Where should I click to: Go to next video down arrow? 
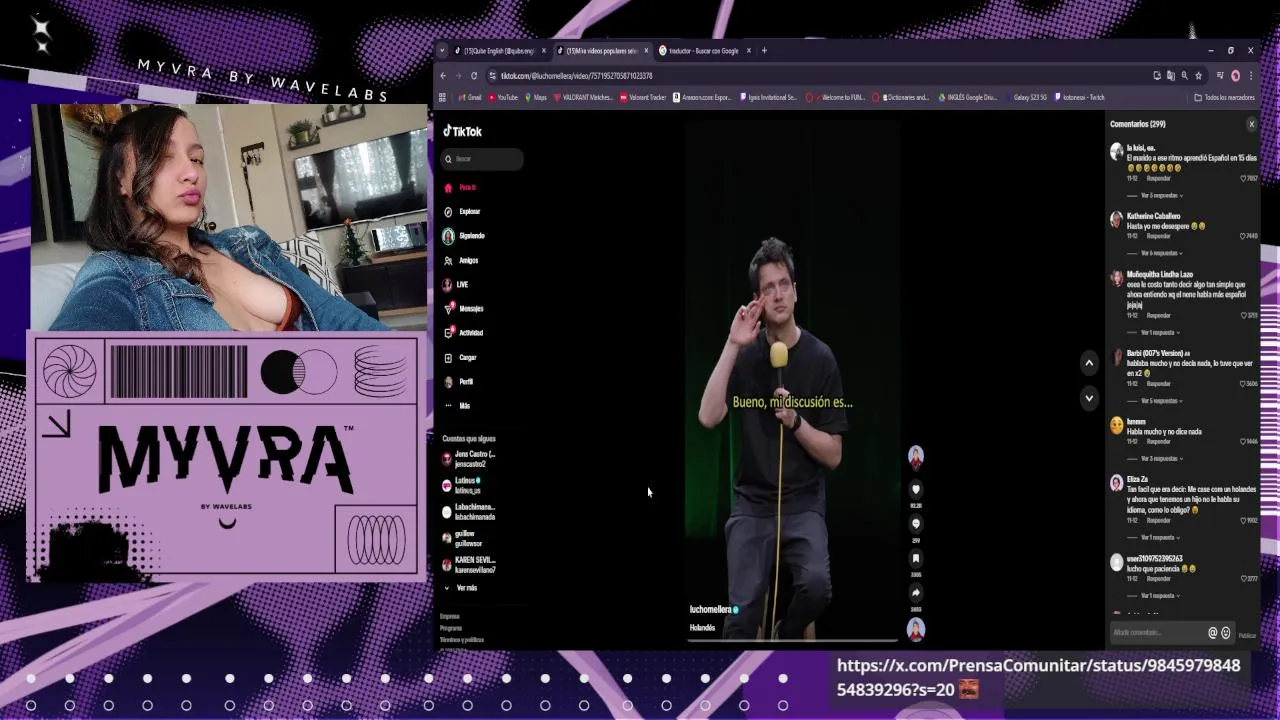click(x=1089, y=398)
